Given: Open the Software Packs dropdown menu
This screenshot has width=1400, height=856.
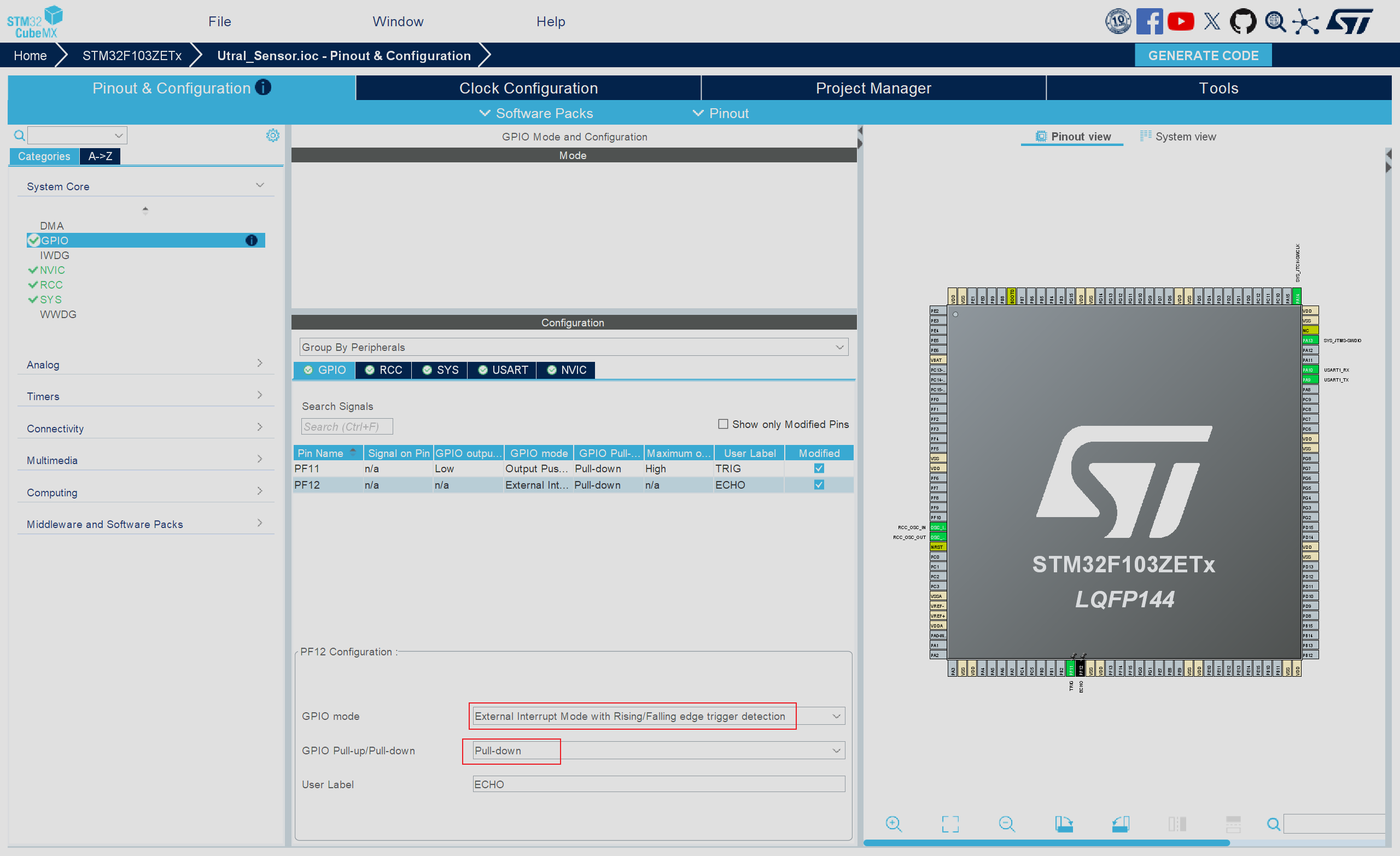Looking at the screenshot, I should (536, 113).
